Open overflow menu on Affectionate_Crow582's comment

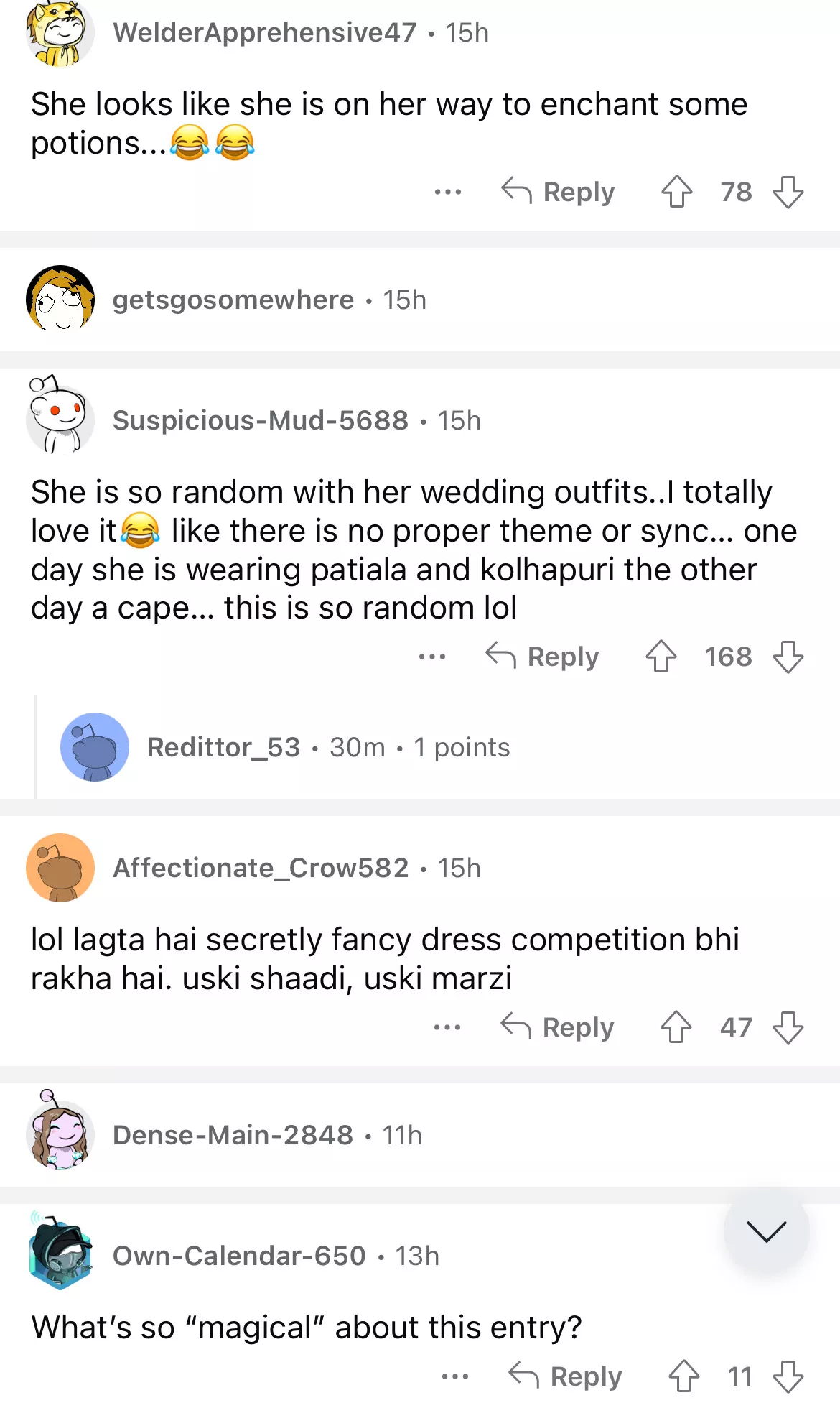pyautogui.click(x=447, y=1027)
